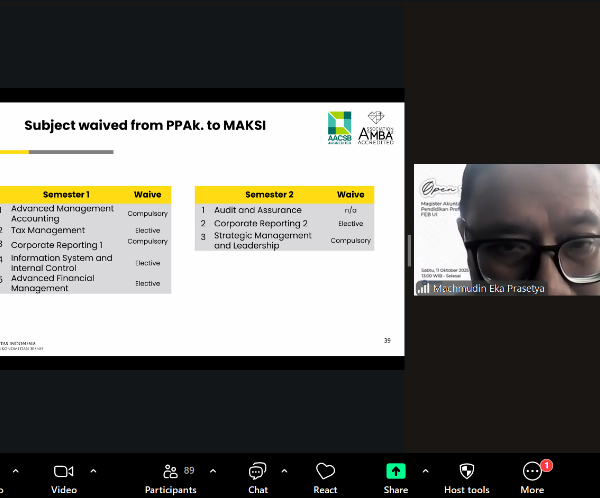Open the Chat panel
The height and width of the screenshot is (498, 600).
click(x=258, y=471)
